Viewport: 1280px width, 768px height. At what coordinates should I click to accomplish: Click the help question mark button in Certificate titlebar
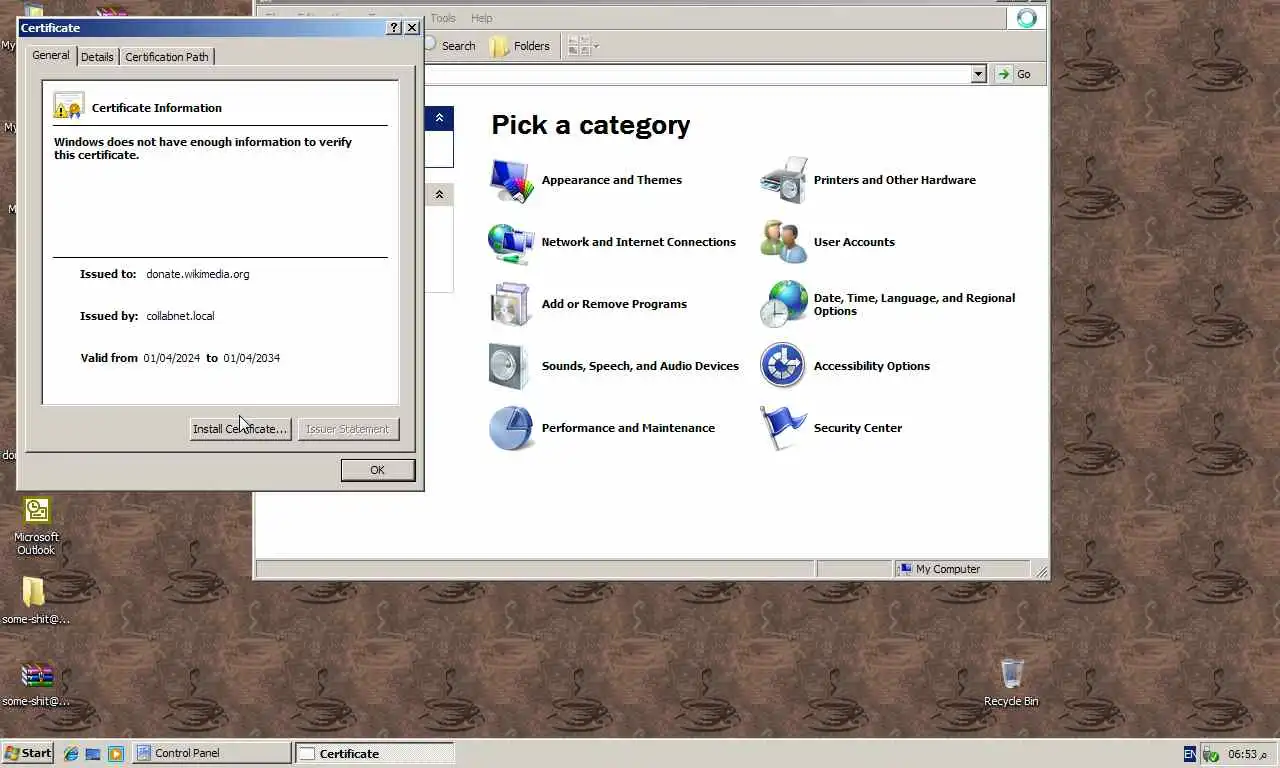pyautogui.click(x=394, y=28)
